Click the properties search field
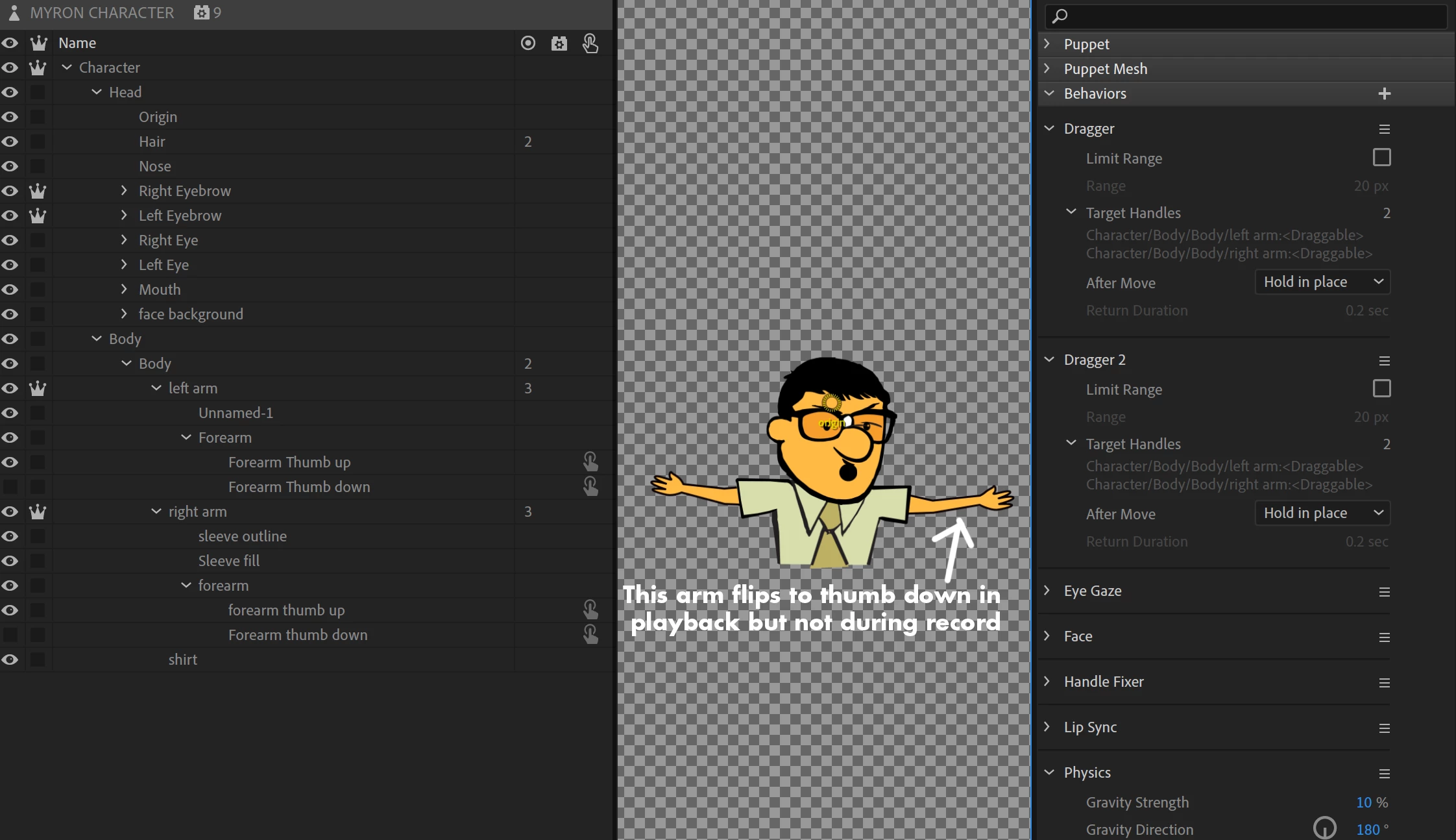The height and width of the screenshot is (840, 1456). (x=1246, y=16)
